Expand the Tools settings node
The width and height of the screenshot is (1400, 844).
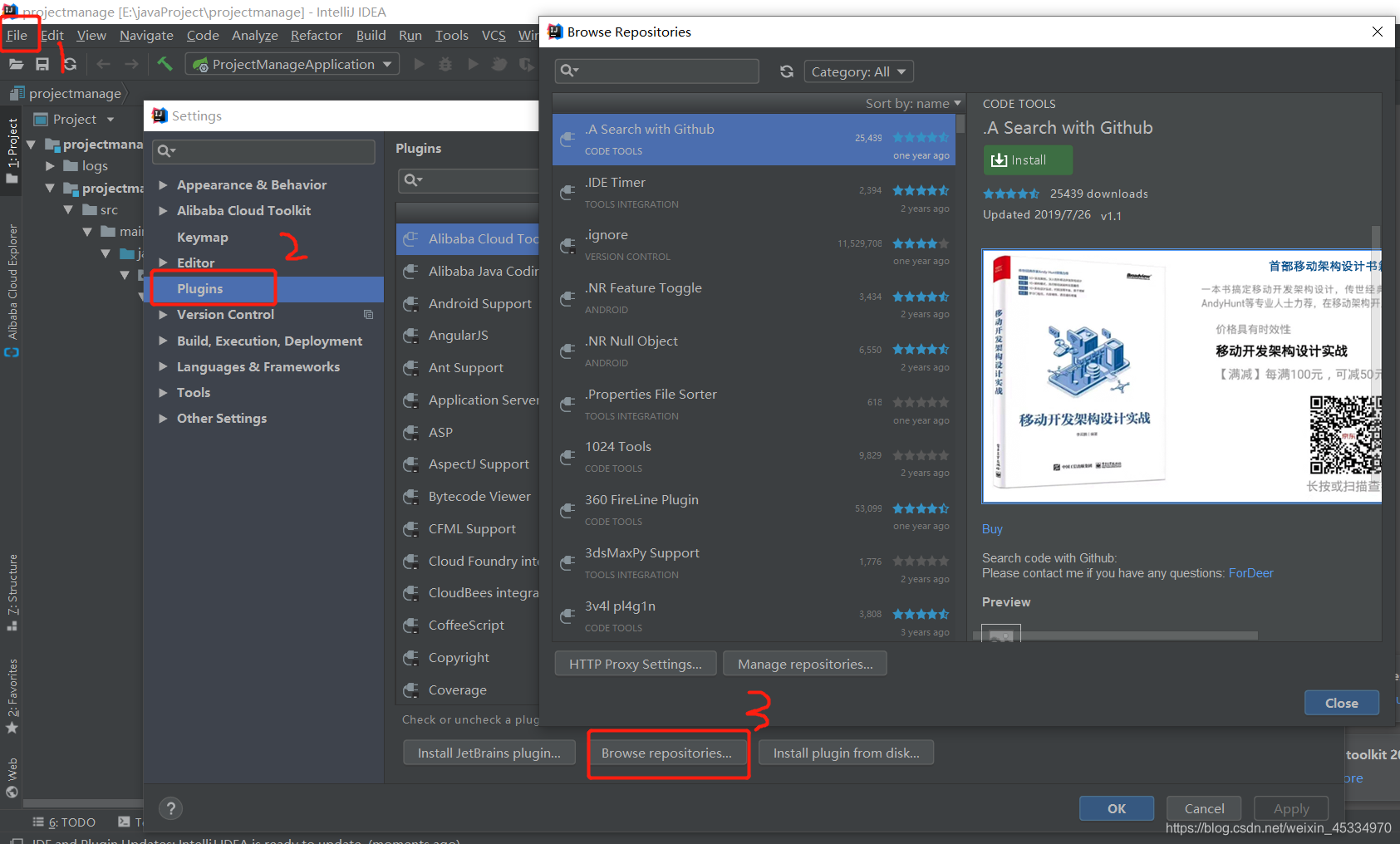click(164, 392)
